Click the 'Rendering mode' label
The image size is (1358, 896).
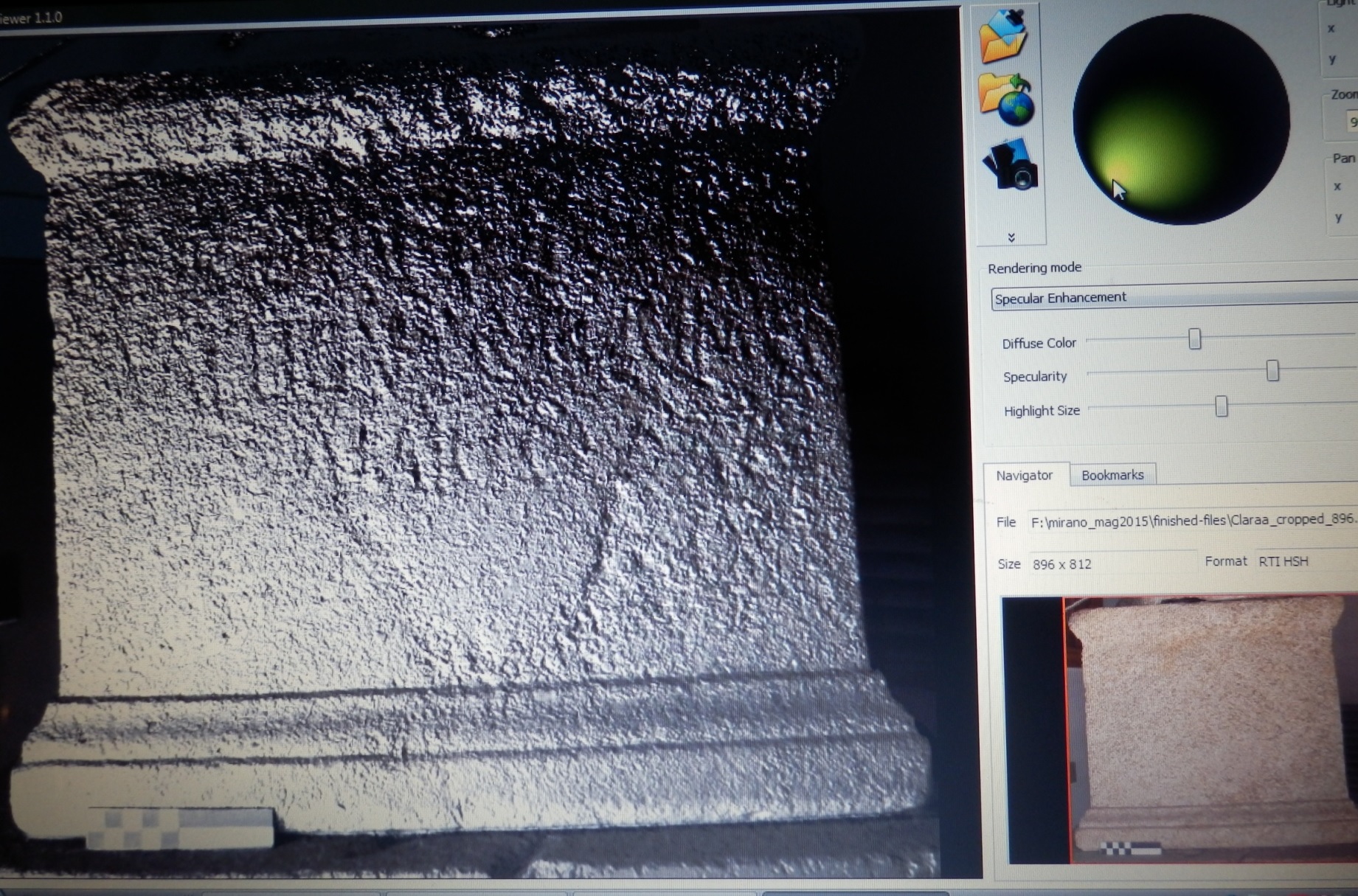coord(1034,268)
